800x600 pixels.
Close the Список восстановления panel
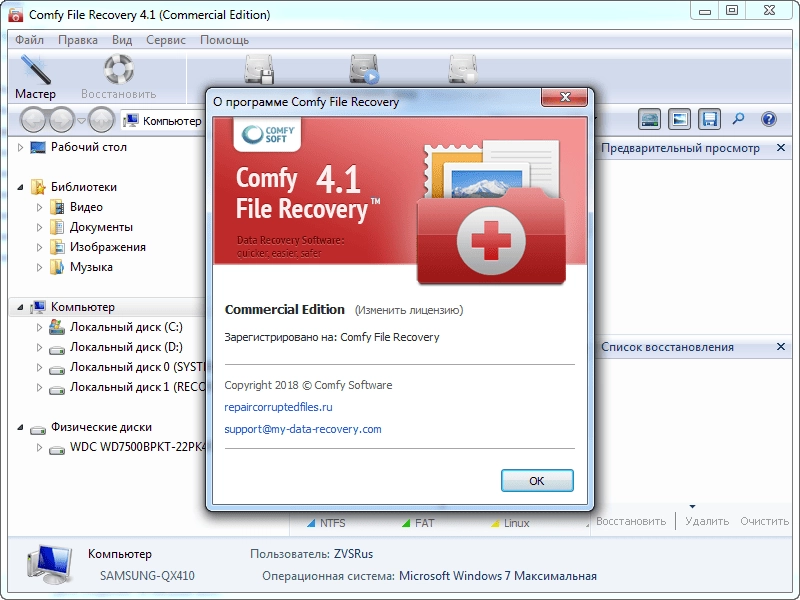click(x=781, y=347)
